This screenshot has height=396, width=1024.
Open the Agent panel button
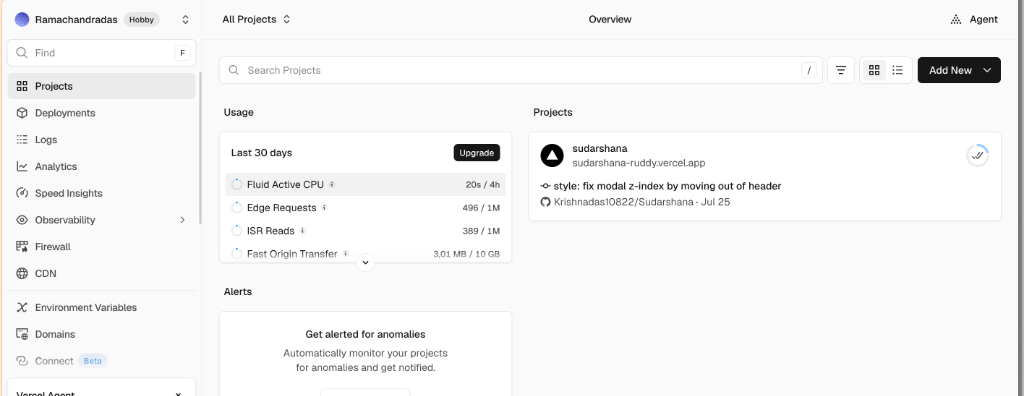[974, 20]
